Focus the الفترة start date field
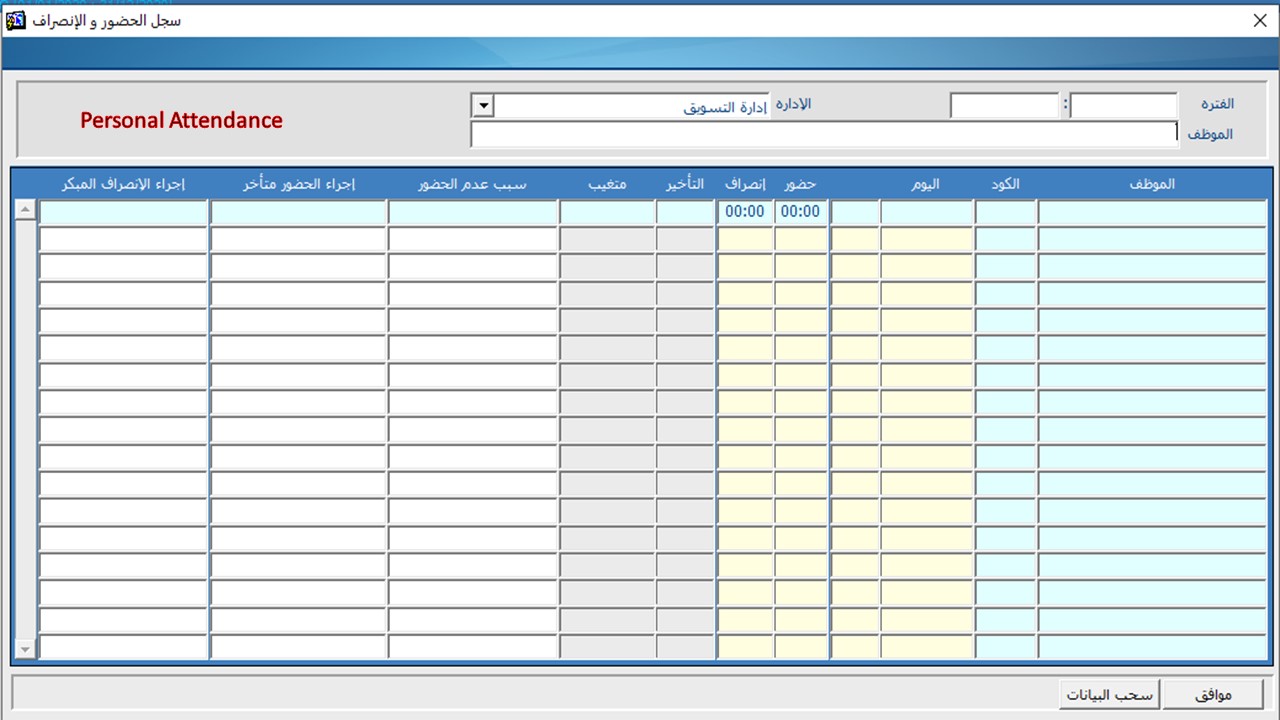The image size is (1280, 720). point(1124,106)
